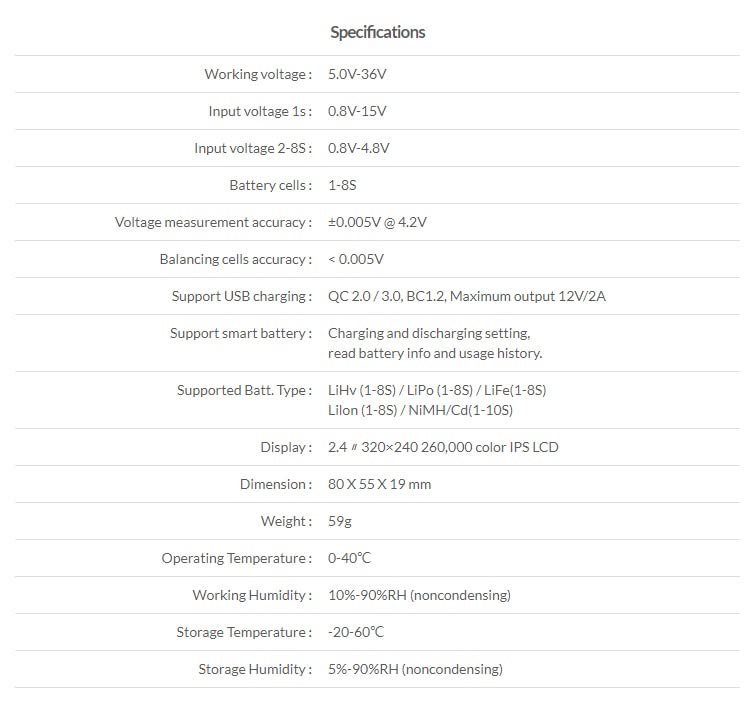Click the Balancing cells accuracy label
This screenshot has height=718, width=750.
pyautogui.click(x=235, y=259)
